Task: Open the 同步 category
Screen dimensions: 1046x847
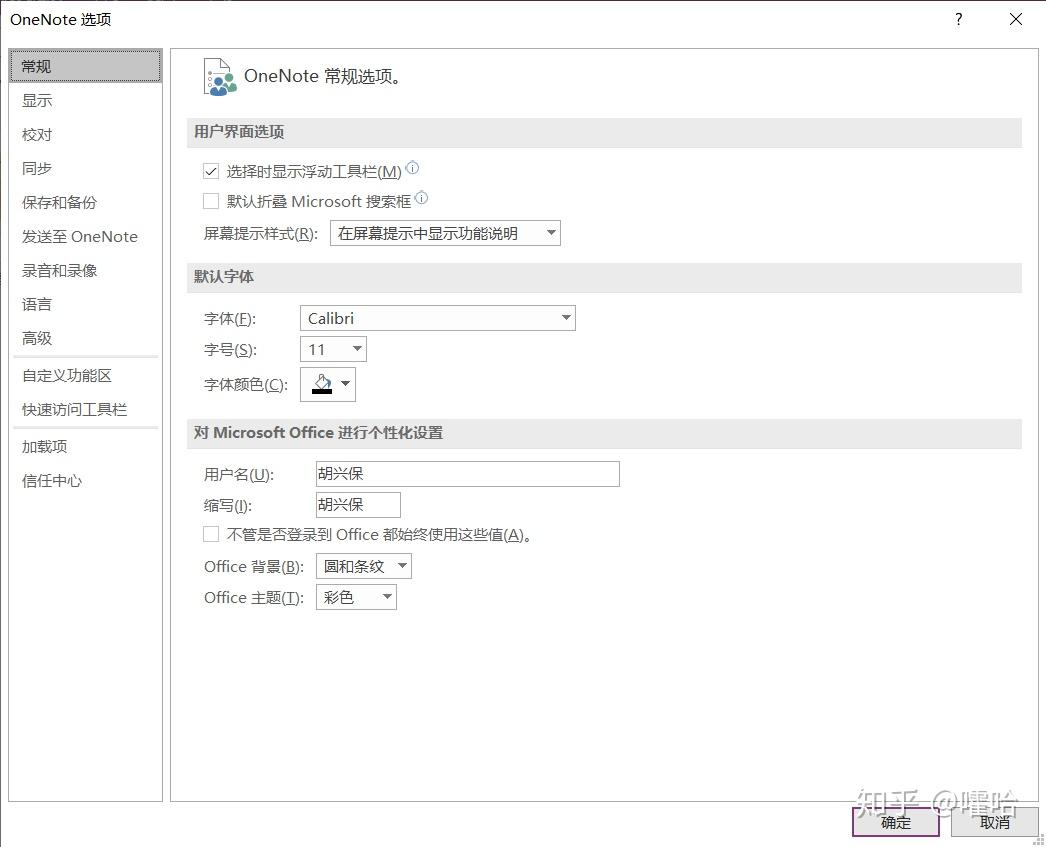Action: (85, 169)
